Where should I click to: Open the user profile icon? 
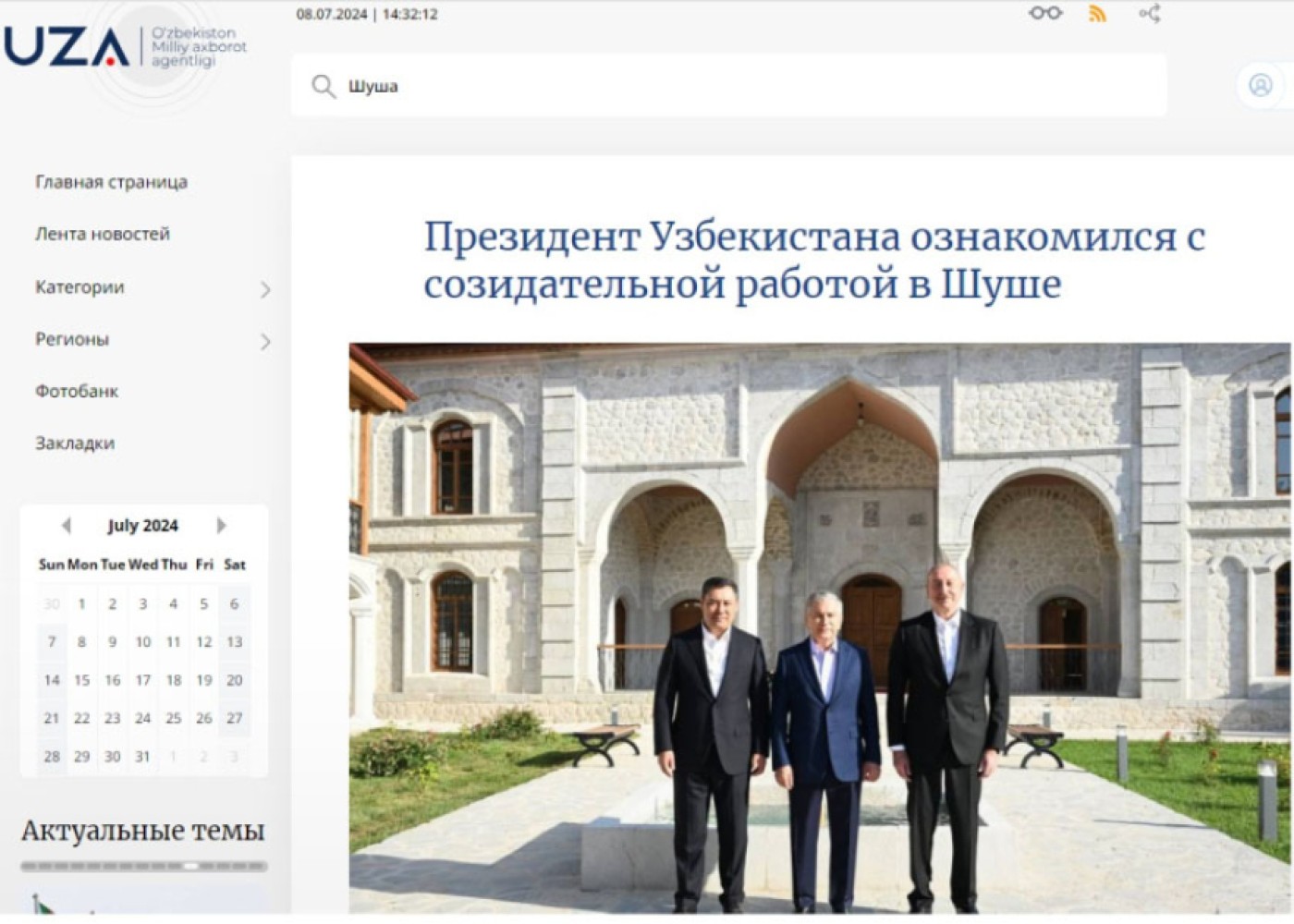[x=1260, y=85]
